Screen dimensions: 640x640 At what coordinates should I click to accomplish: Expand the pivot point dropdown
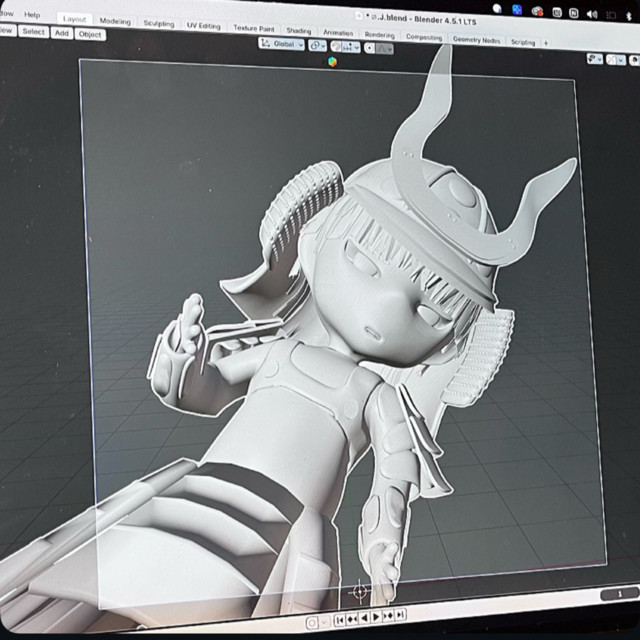tap(318, 45)
